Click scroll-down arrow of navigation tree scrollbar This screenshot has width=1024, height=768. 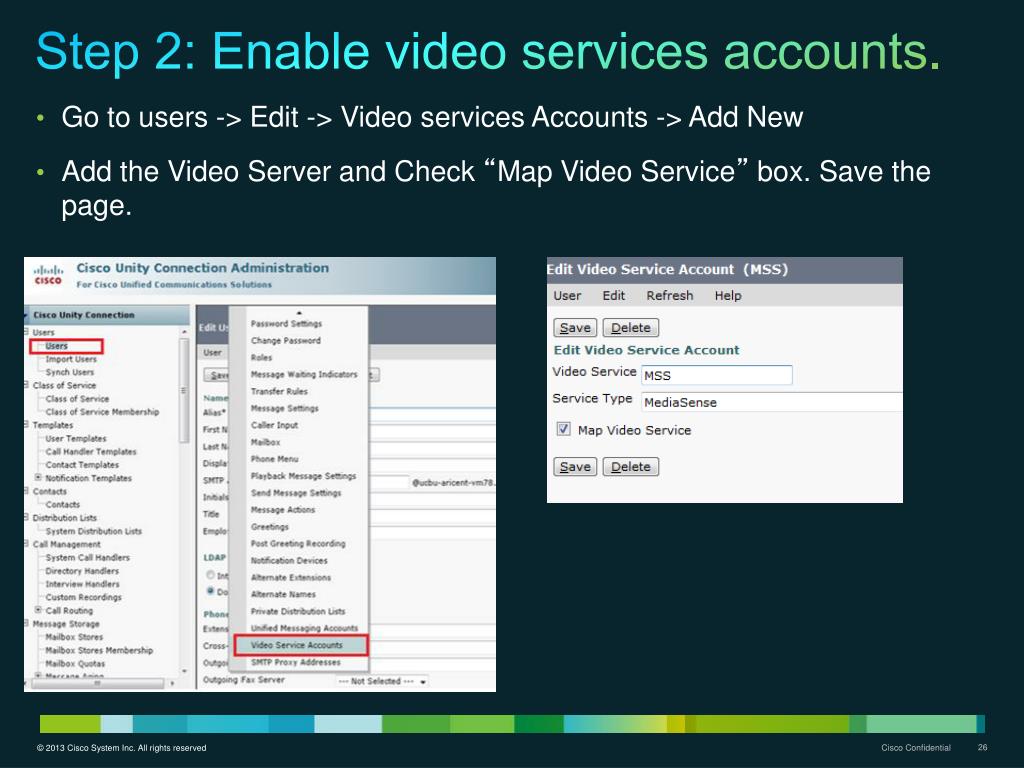(184, 671)
